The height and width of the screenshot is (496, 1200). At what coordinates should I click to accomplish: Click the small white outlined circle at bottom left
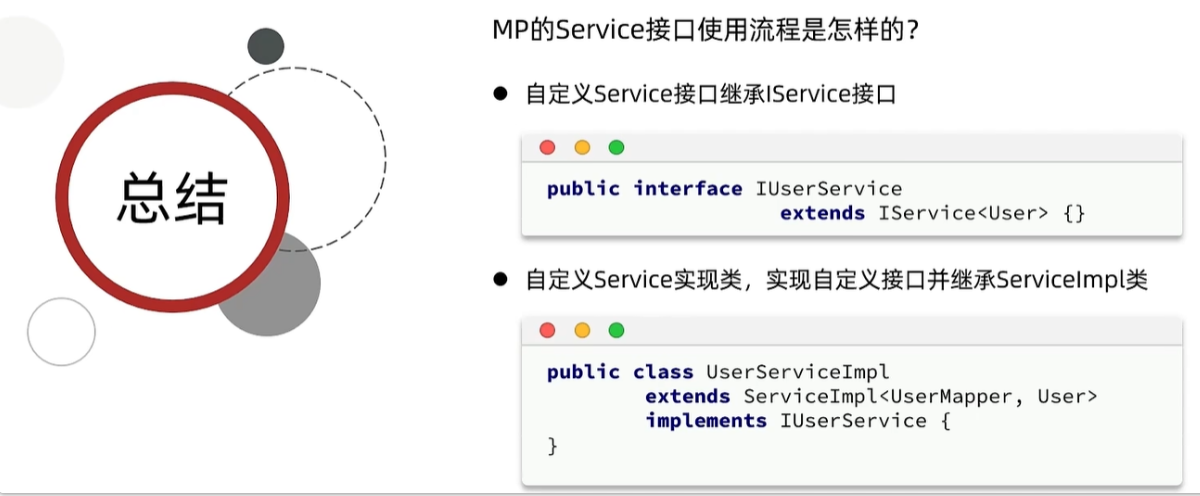[x=61, y=331]
